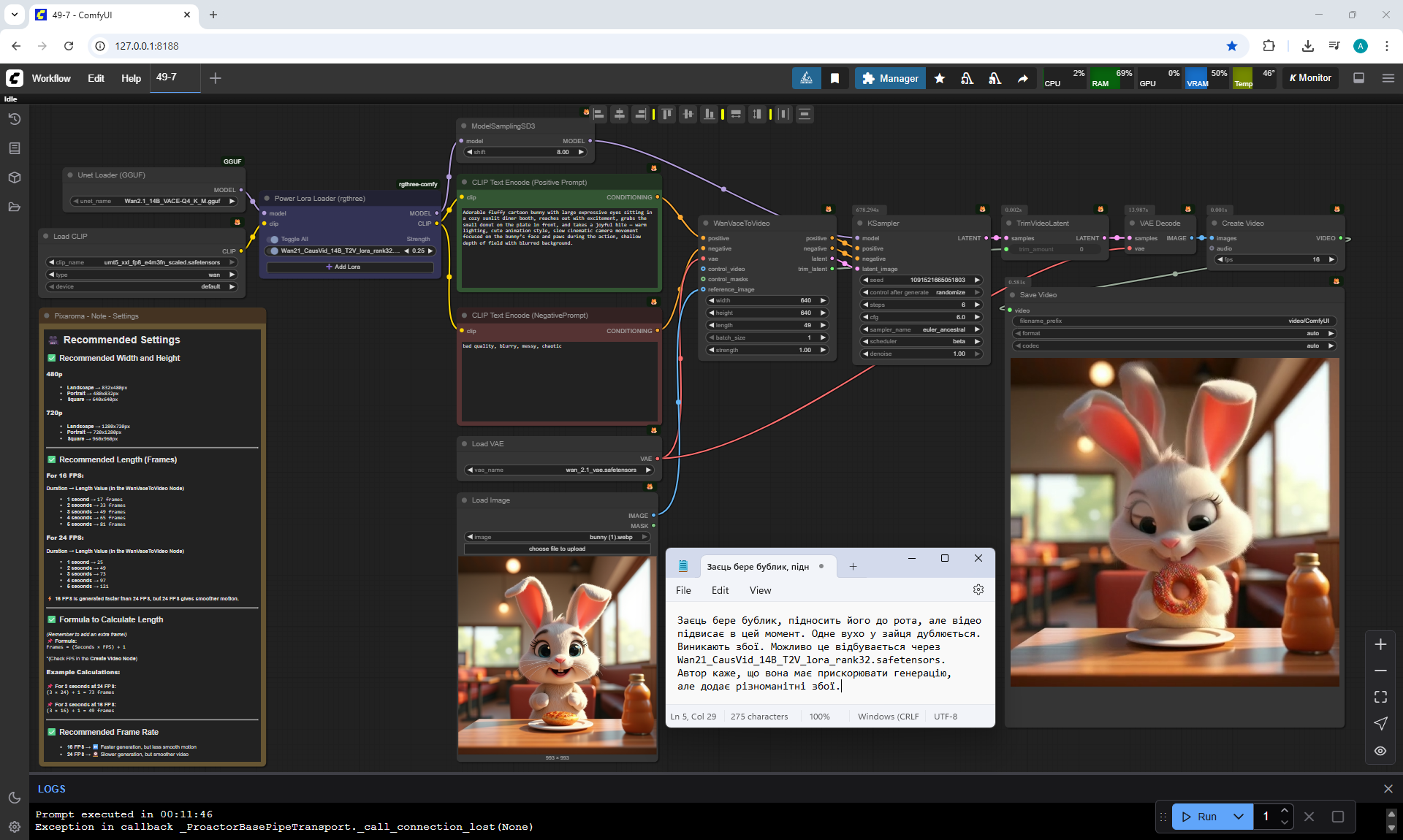Toggle link visibility eye icon
This screenshot has width=1403, height=840.
point(1380,751)
